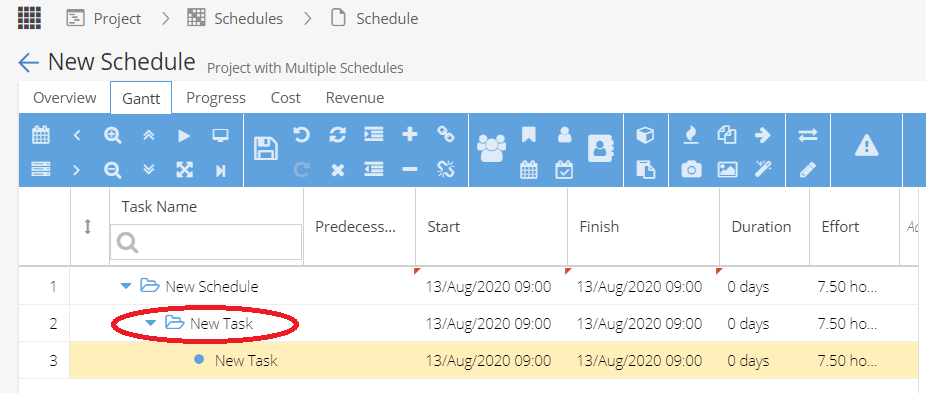Click the link tasks chain icon
Viewport: 926px width, 393px height.
point(445,134)
